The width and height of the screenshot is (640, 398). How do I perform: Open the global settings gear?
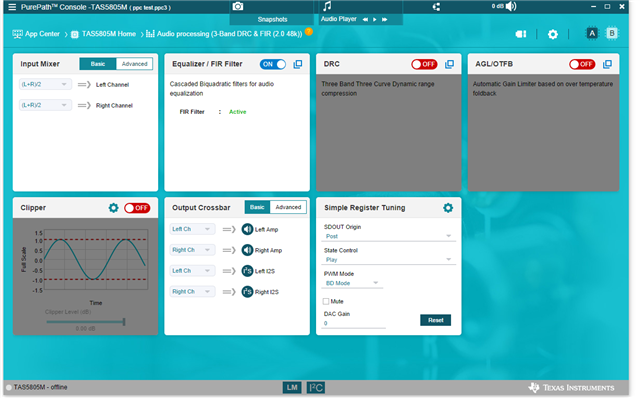[553, 34]
